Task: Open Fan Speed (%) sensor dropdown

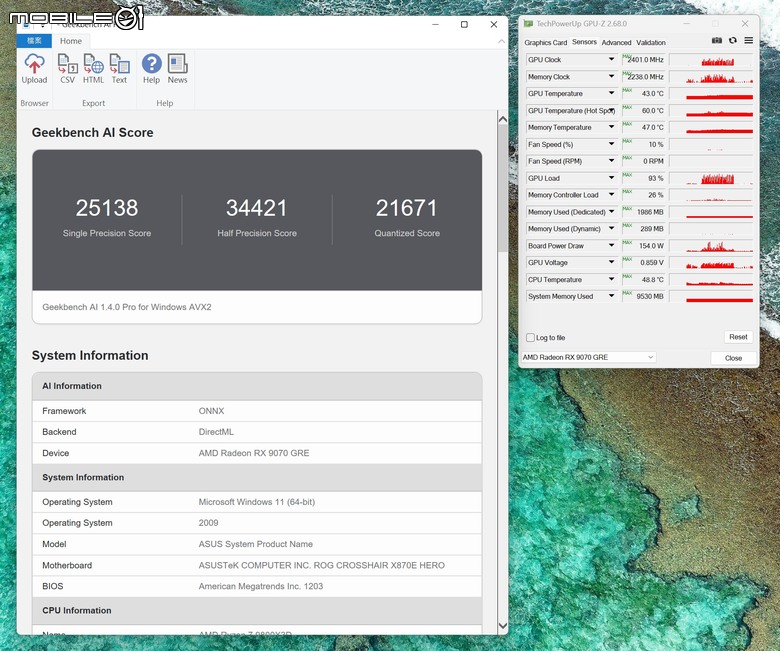Action: coord(611,144)
